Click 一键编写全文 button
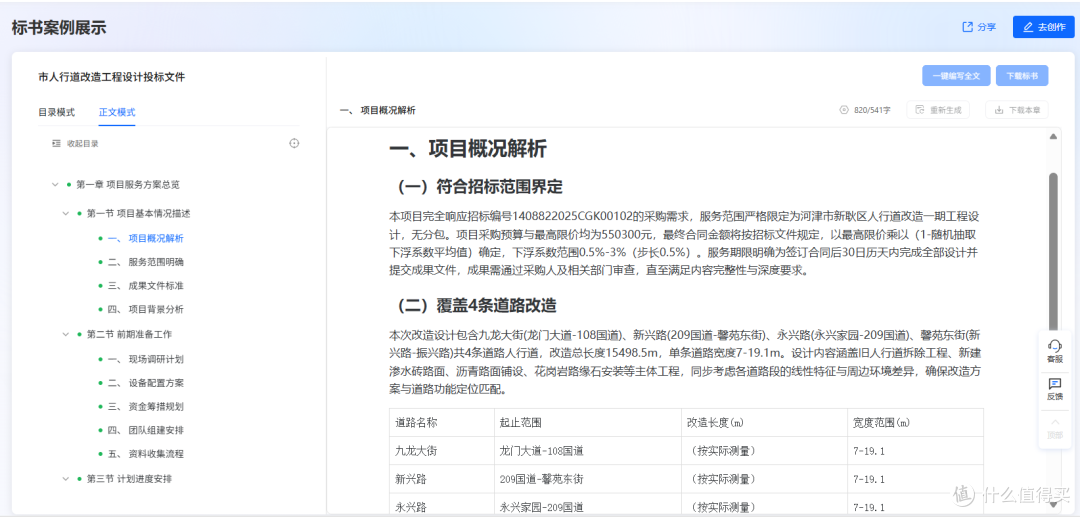 point(956,76)
